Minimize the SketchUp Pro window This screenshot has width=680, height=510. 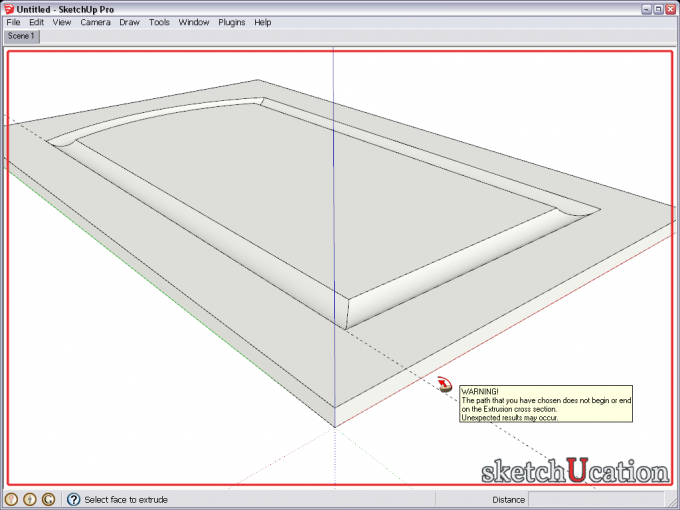click(x=646, y=9)
